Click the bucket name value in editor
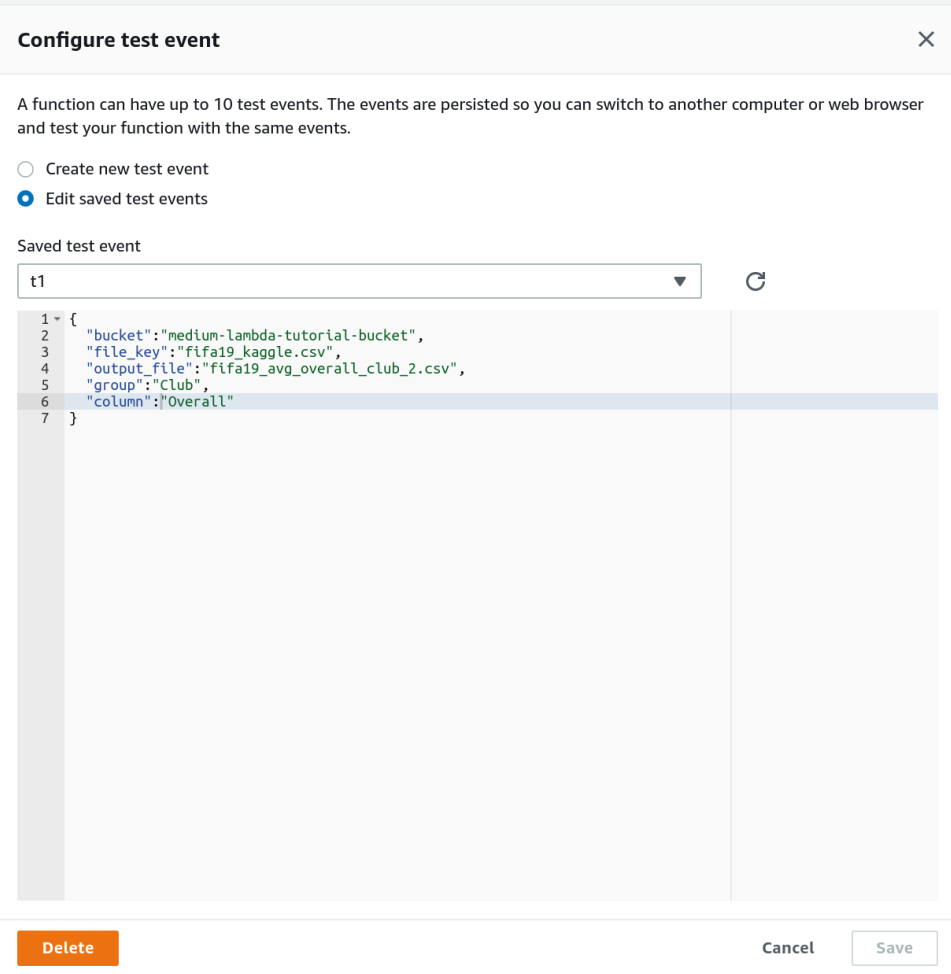 [x=288, y=335]
